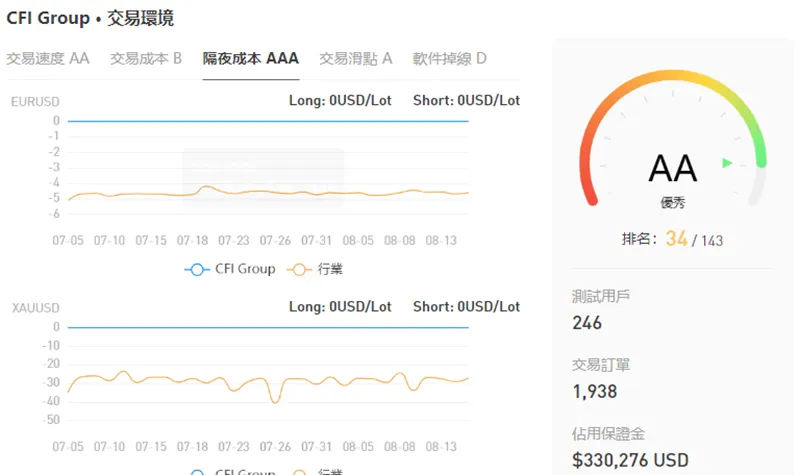799x475 pixels.
Task: Click the blue CFI Group line in XAUUSD chart
Action: click(x=268, y=327)
